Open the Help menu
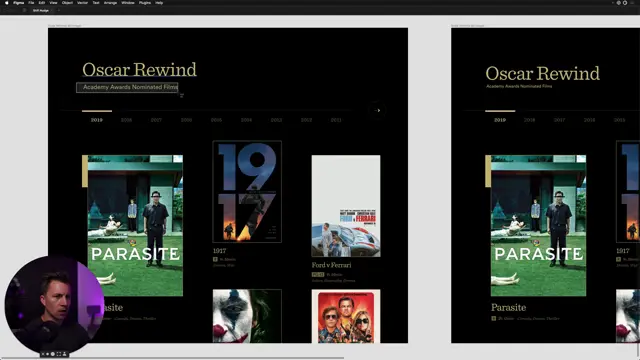 point(159,3)
